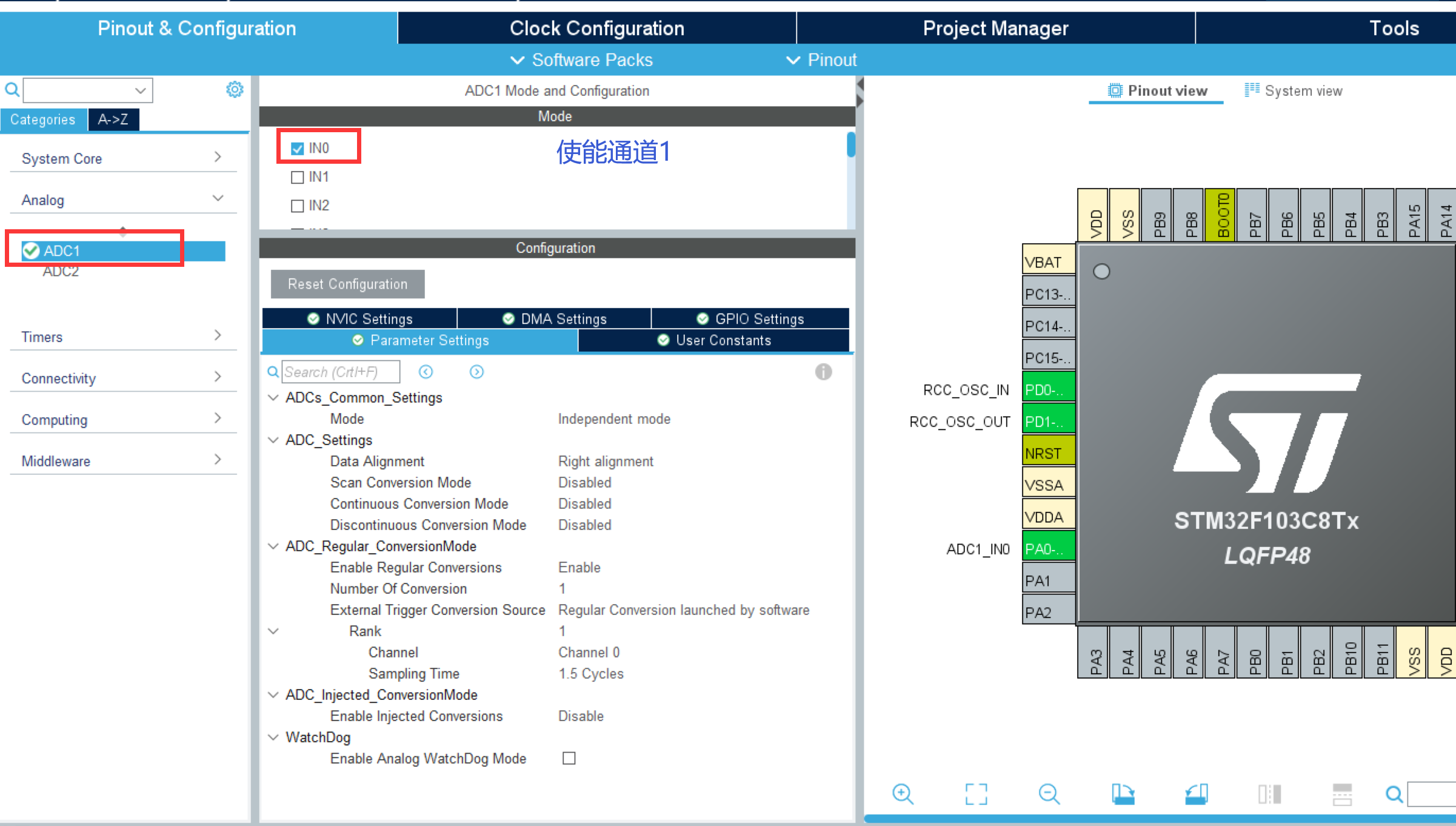This screenshot has width=1456, height=826.
Task: Click the flip/layers icon in the pinout toolbar
Action: 1269,793
